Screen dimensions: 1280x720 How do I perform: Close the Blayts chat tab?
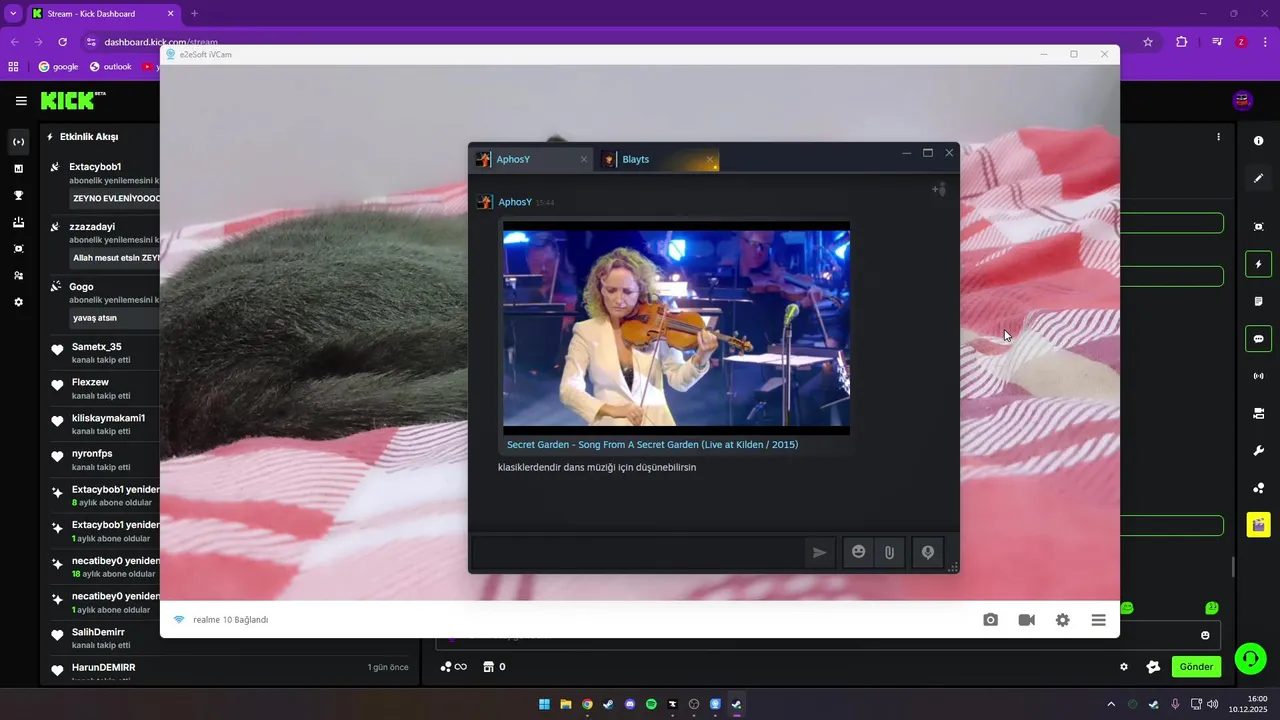tap(710, 159)
